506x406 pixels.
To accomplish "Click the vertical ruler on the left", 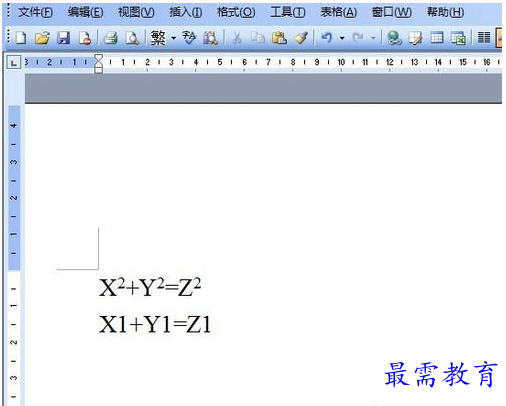I will click(14, 255).
